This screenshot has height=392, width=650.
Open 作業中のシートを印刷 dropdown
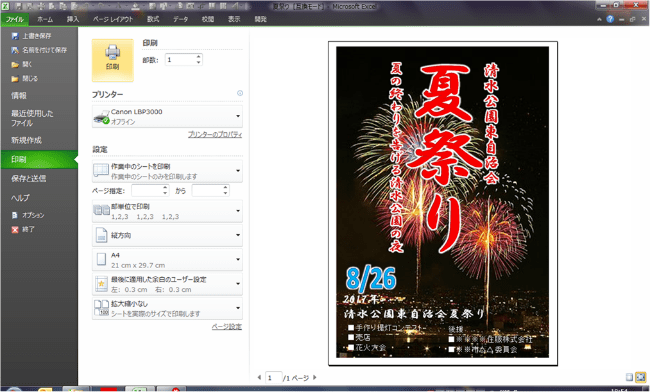click(x=167, y=171)
